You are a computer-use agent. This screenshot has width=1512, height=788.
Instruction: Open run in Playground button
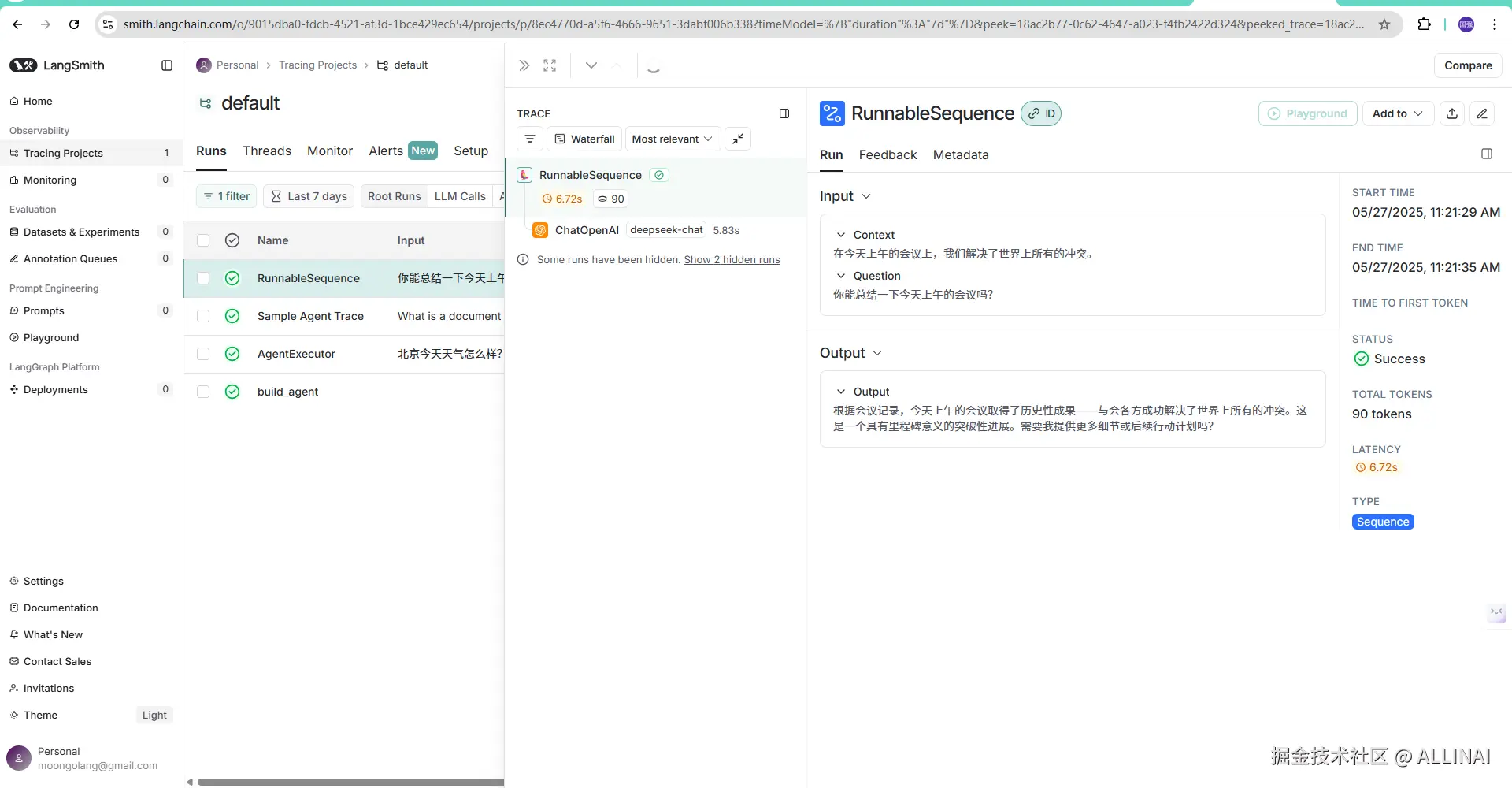[x=1307, y=113]
